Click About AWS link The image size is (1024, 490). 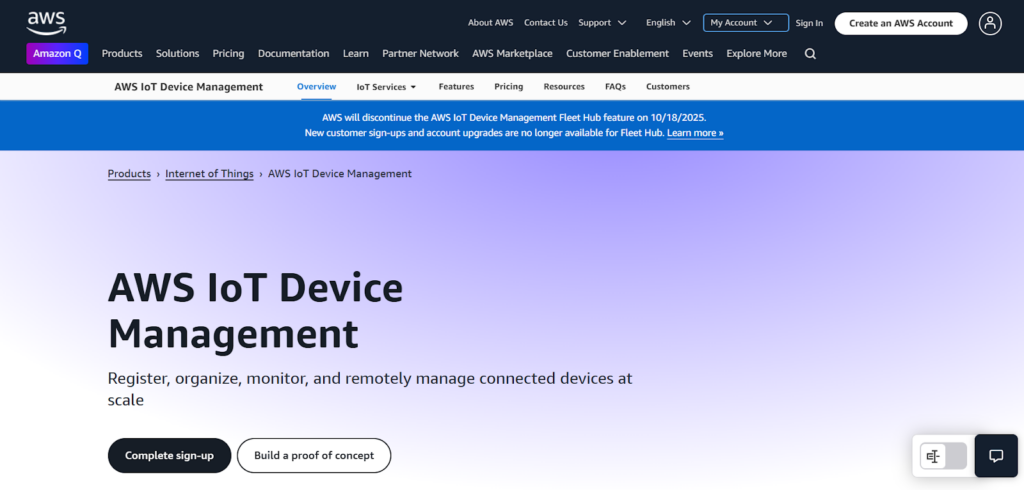[x=490, y=23]
